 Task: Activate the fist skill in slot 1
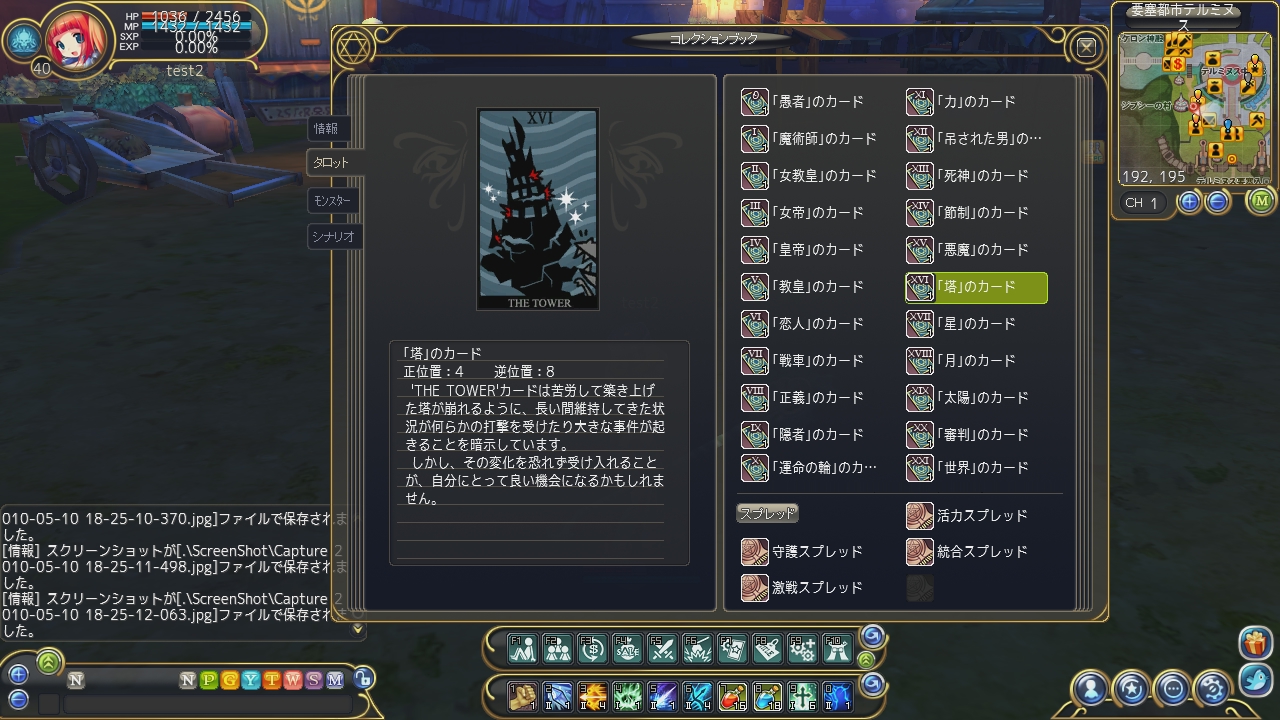(523, 695)
